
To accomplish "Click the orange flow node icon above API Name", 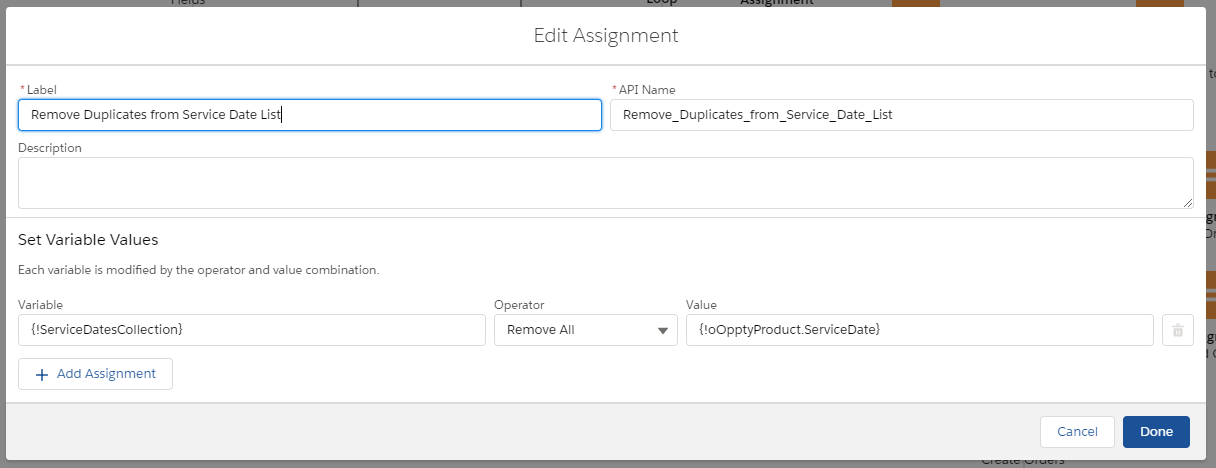I will coord(915,3).
